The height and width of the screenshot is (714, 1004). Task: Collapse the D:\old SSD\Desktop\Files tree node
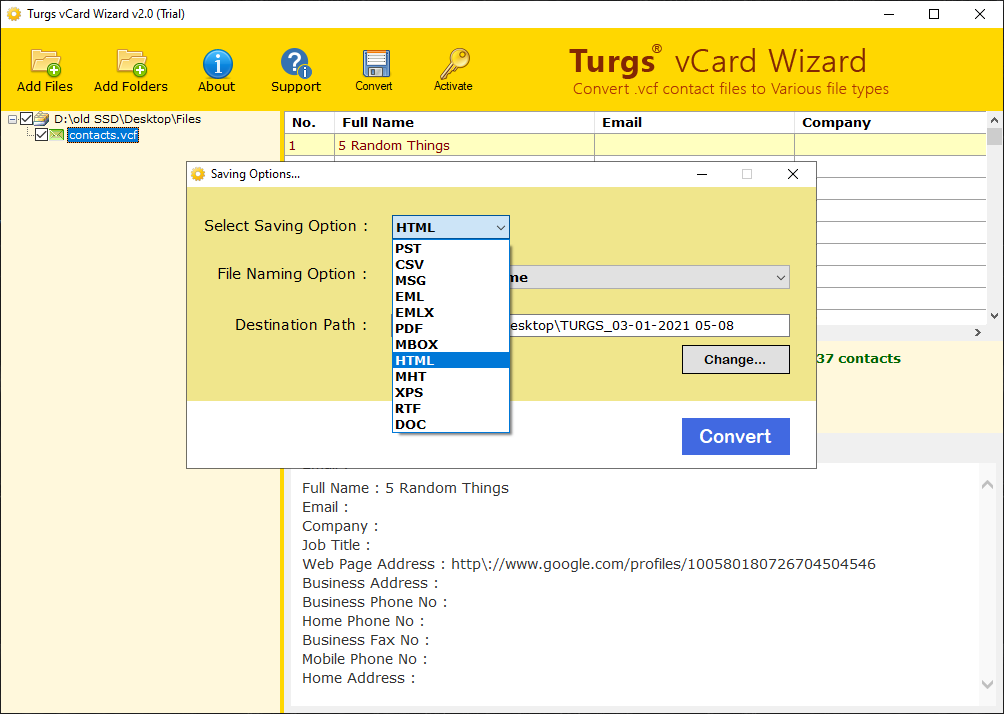click(x=12, y=119)
